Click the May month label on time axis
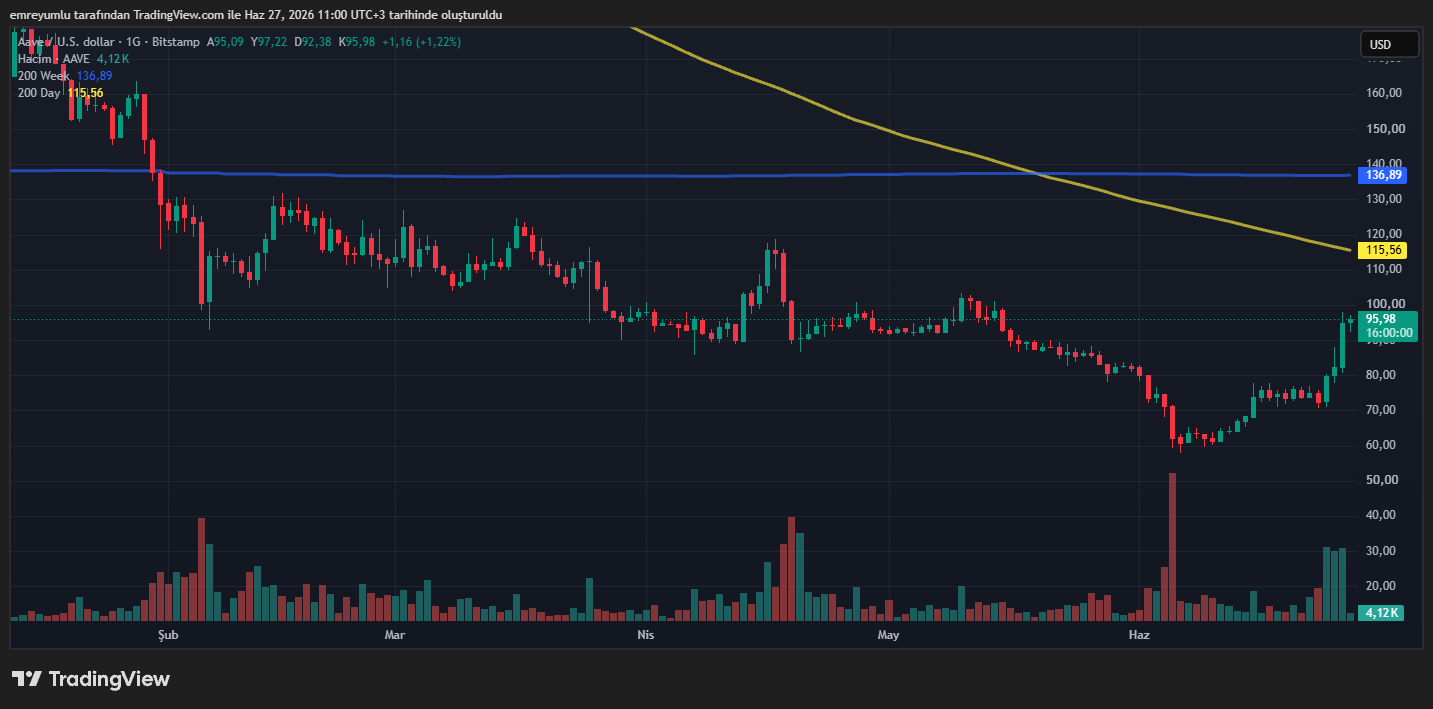The image size is (1433, 709). (x=888, y=635)
